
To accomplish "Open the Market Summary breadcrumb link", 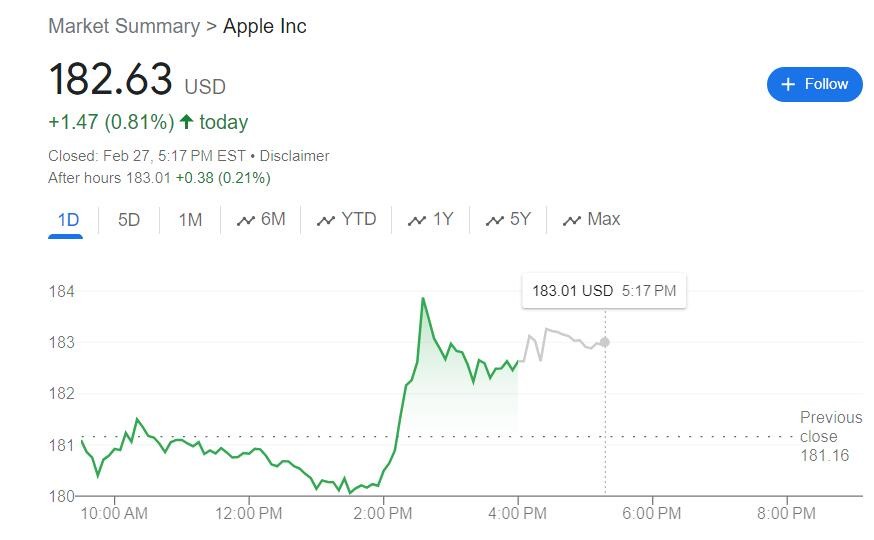I will 124,26.
